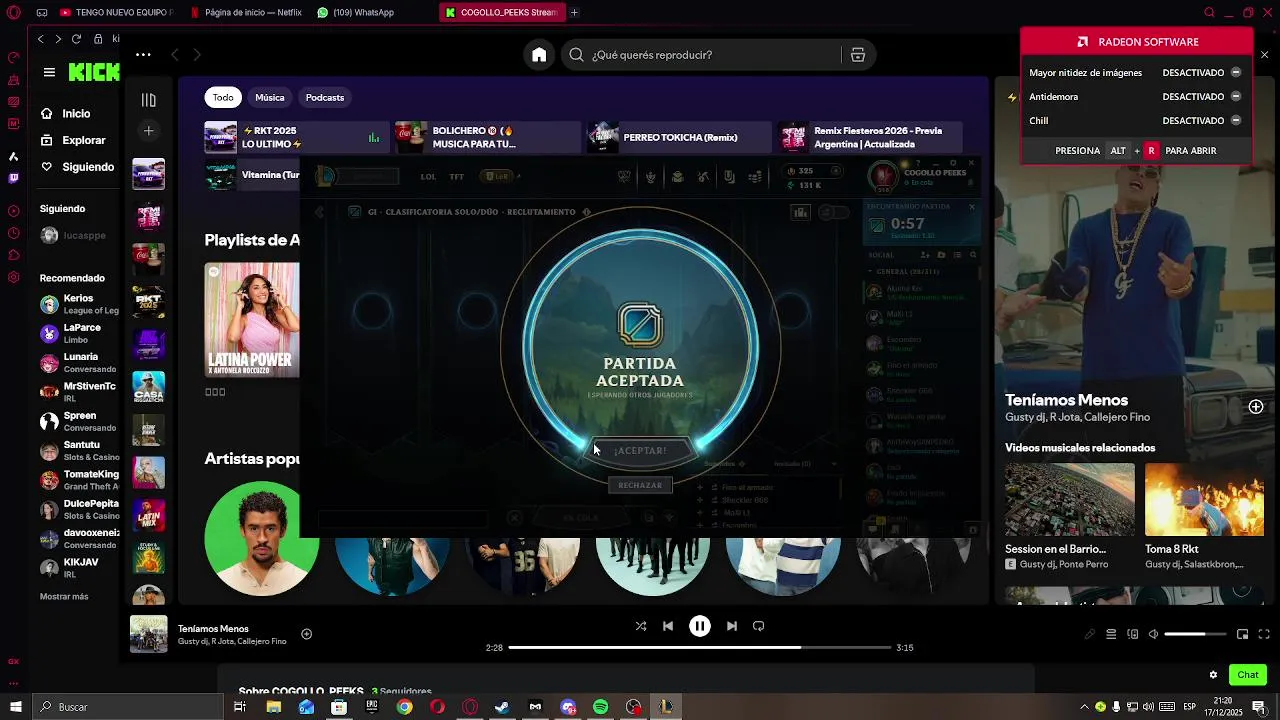Toggle shuffle in the Spotify player

pyautogui.click(x=641, y=626)
